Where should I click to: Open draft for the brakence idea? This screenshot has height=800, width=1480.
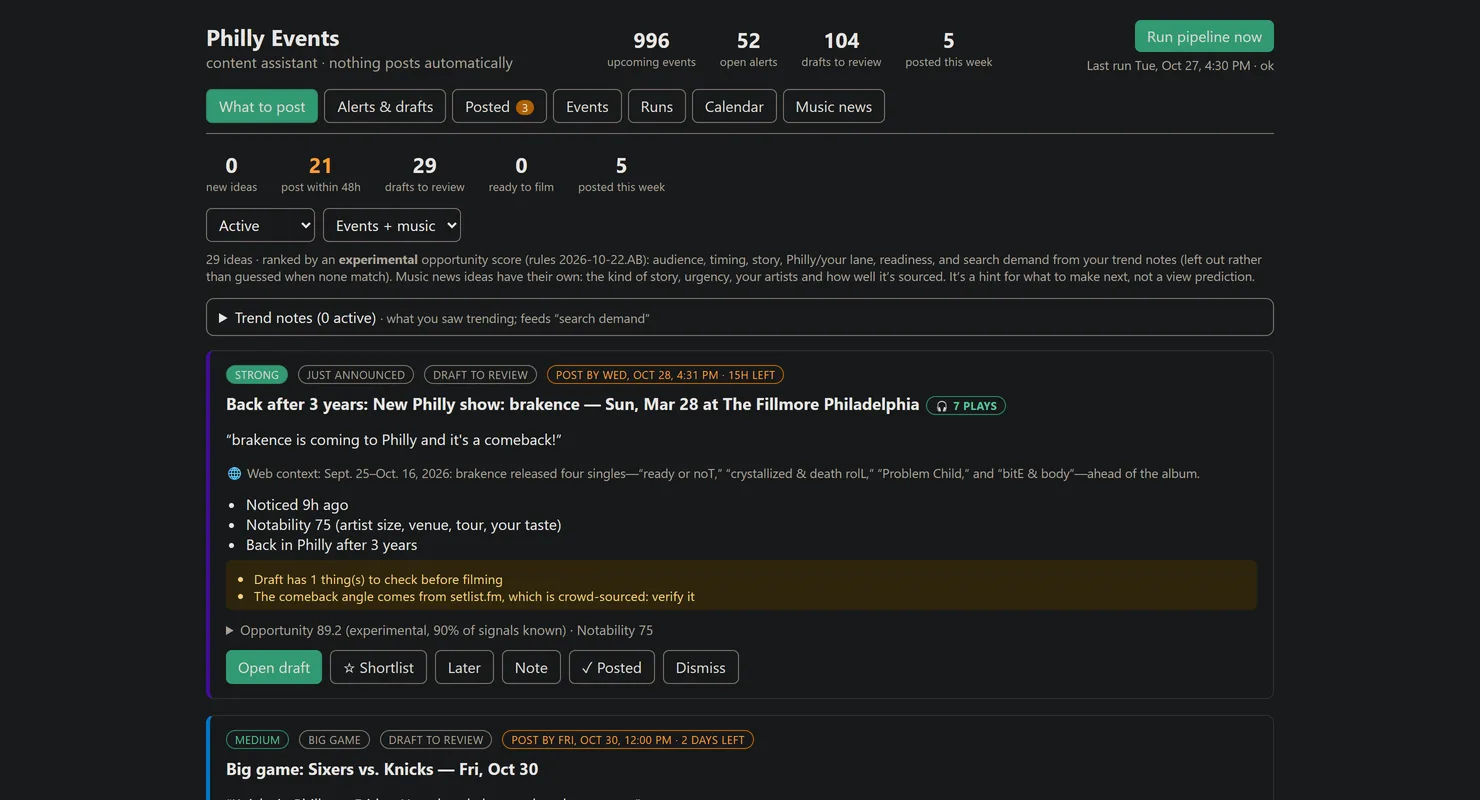(x=274, y=667)
